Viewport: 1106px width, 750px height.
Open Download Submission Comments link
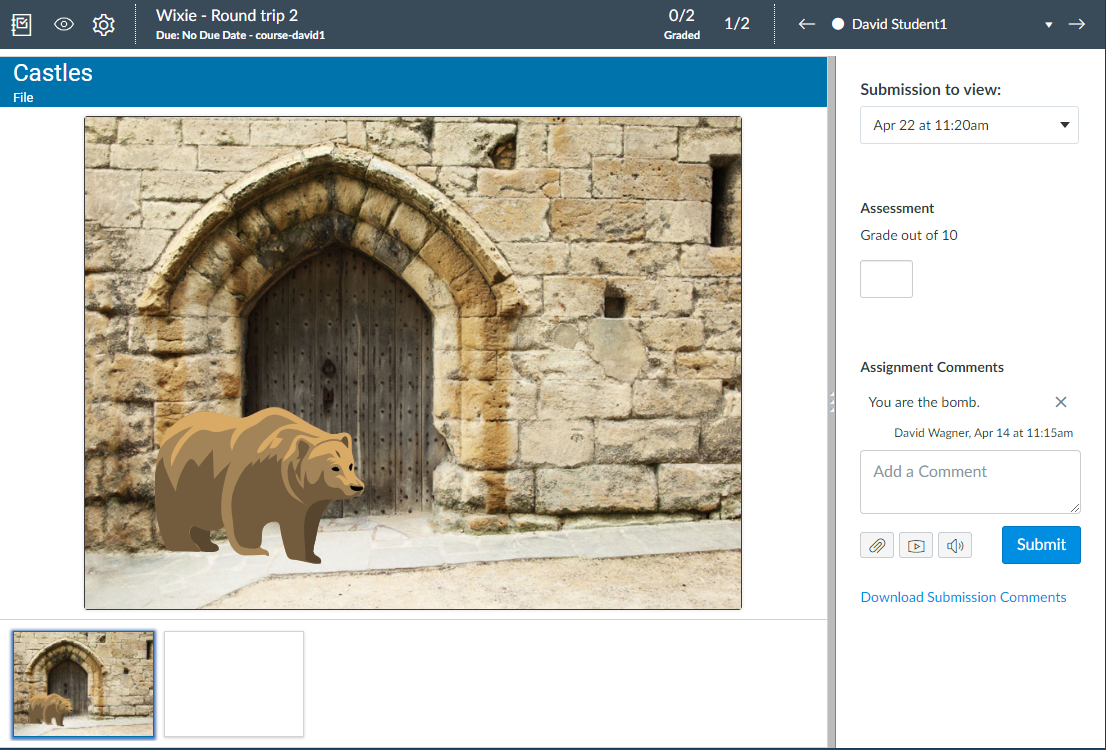963,597
